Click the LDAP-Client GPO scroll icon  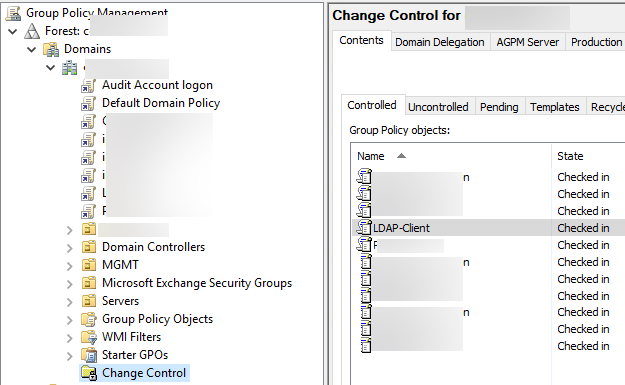point(364,228)
